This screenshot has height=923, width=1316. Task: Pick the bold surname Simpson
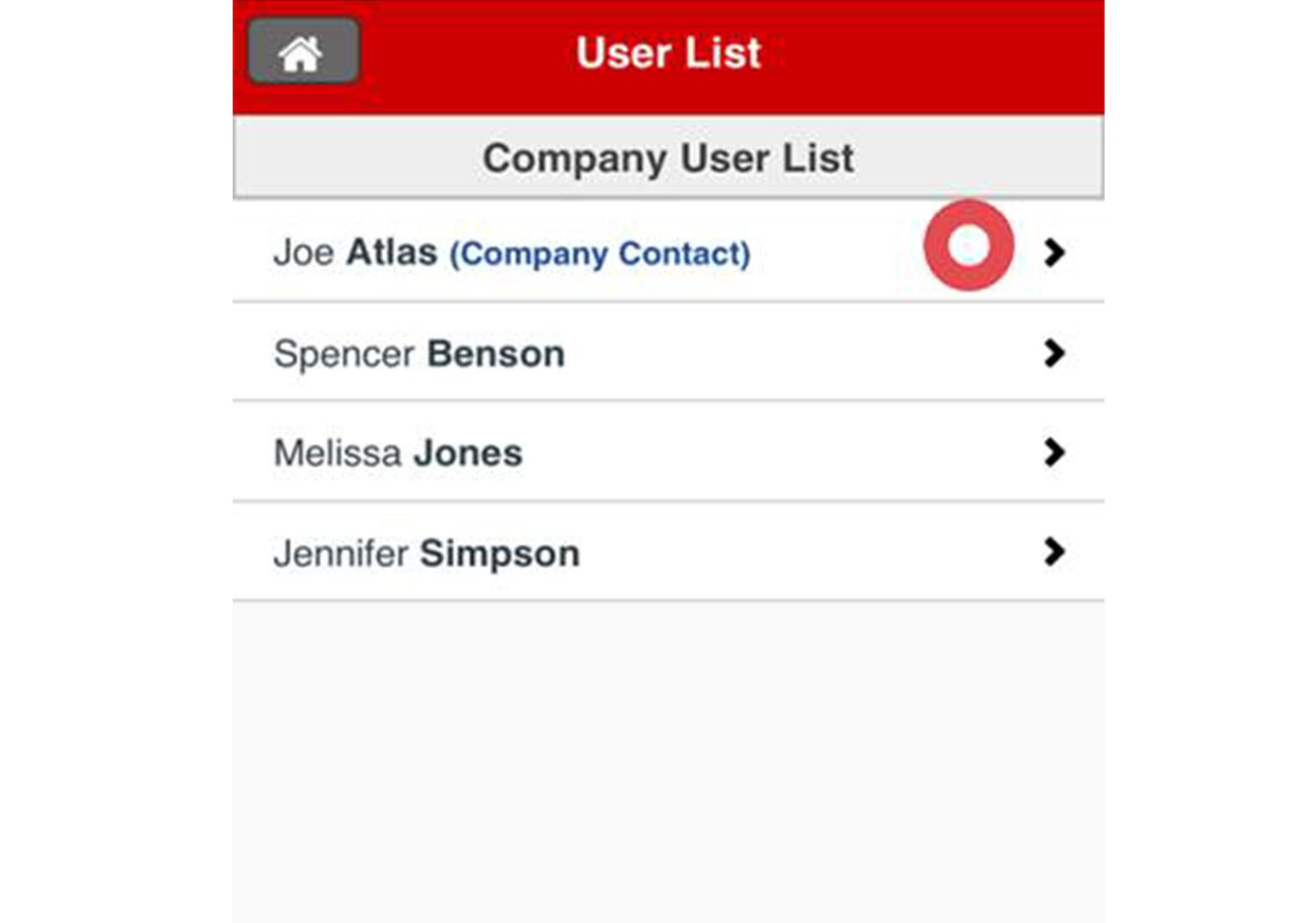[500, 554]
